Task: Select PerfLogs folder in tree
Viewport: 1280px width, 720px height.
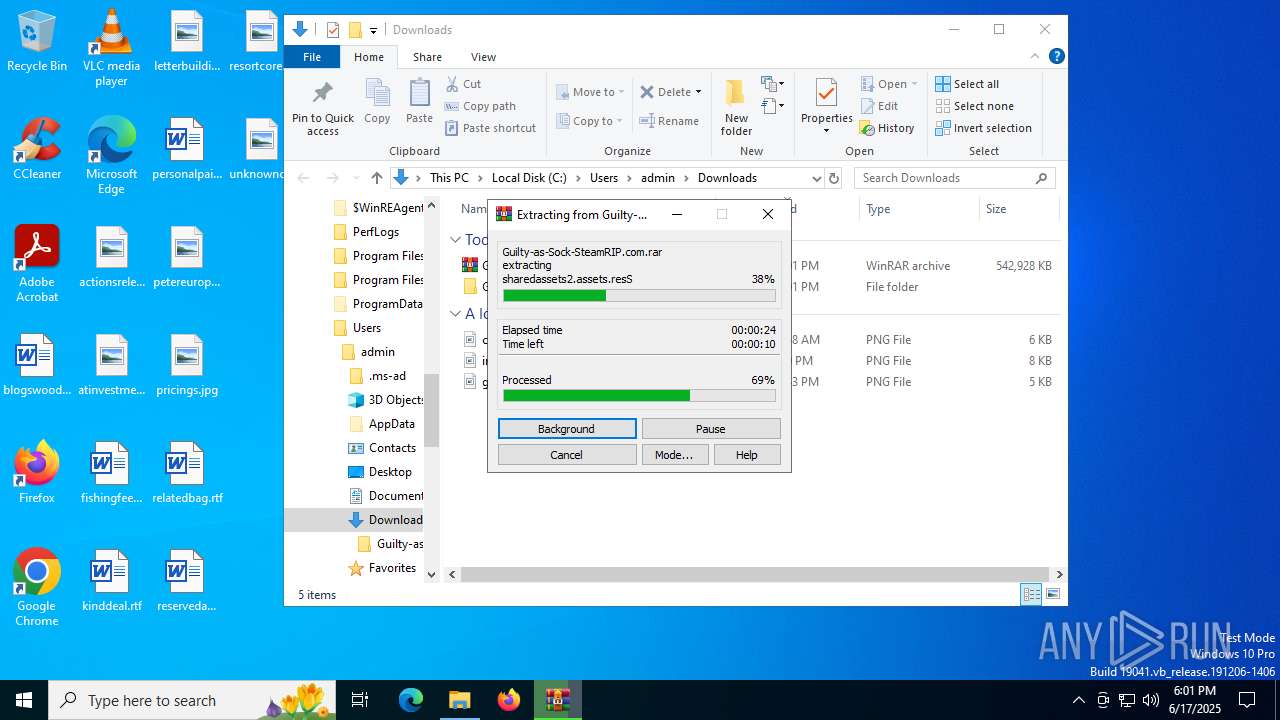Action: click(x=366, y=232)
